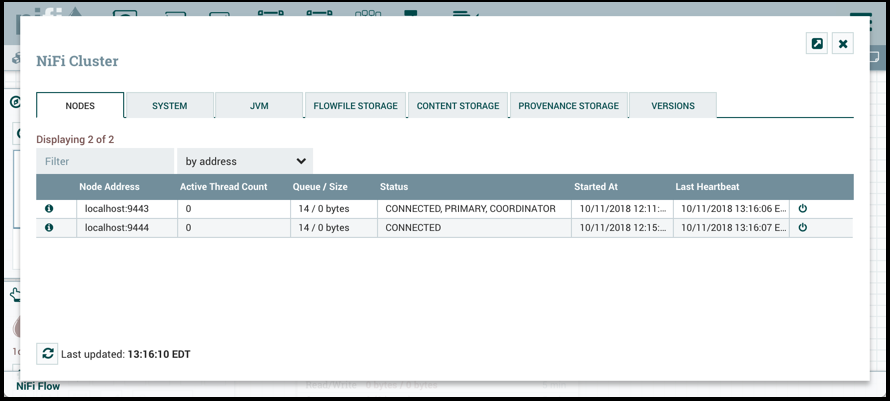Focus the Filter text field
The height and width of the screenshot is (401, 890).
point(105,161)
